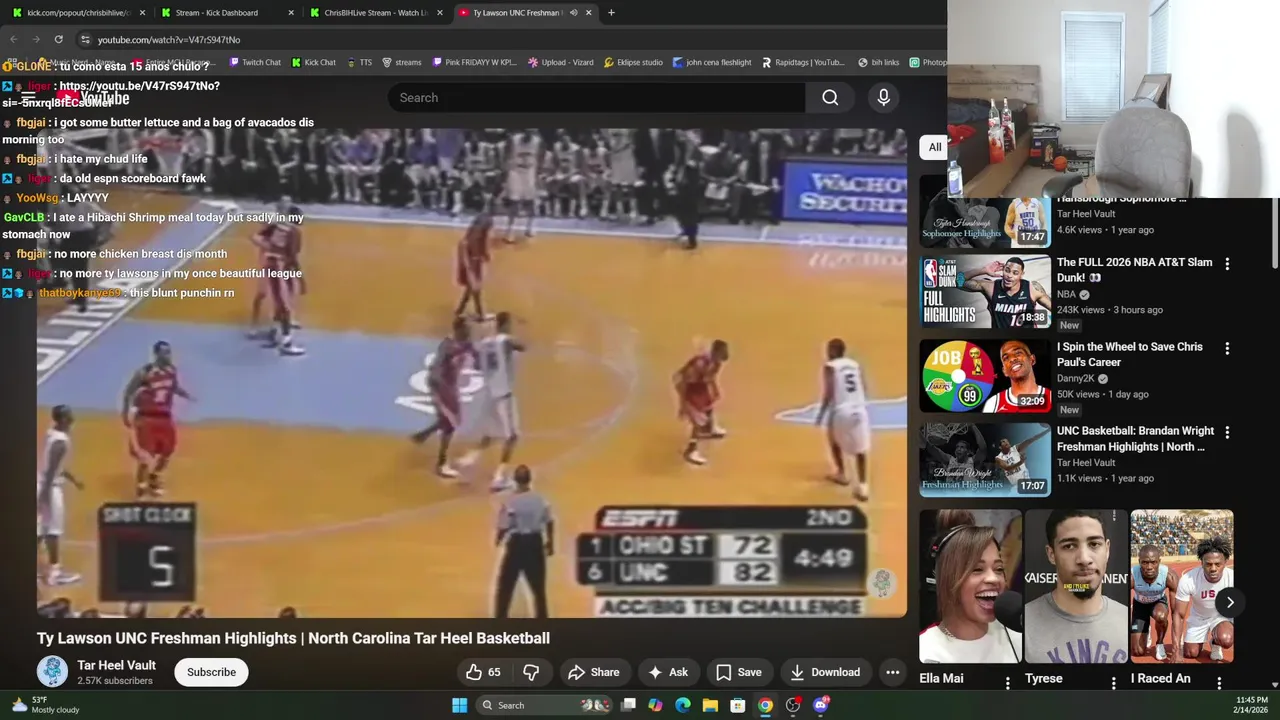This screenshot has width=1280, height=720.
Task: Open the Eklipse studio bookmark
Action: (x=633, y=62)
